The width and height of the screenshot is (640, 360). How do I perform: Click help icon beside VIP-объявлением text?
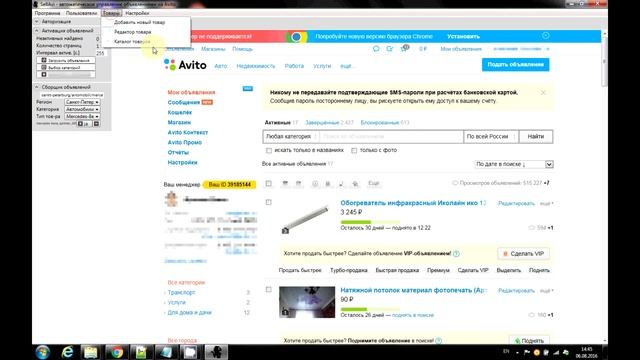click(456, 253)
